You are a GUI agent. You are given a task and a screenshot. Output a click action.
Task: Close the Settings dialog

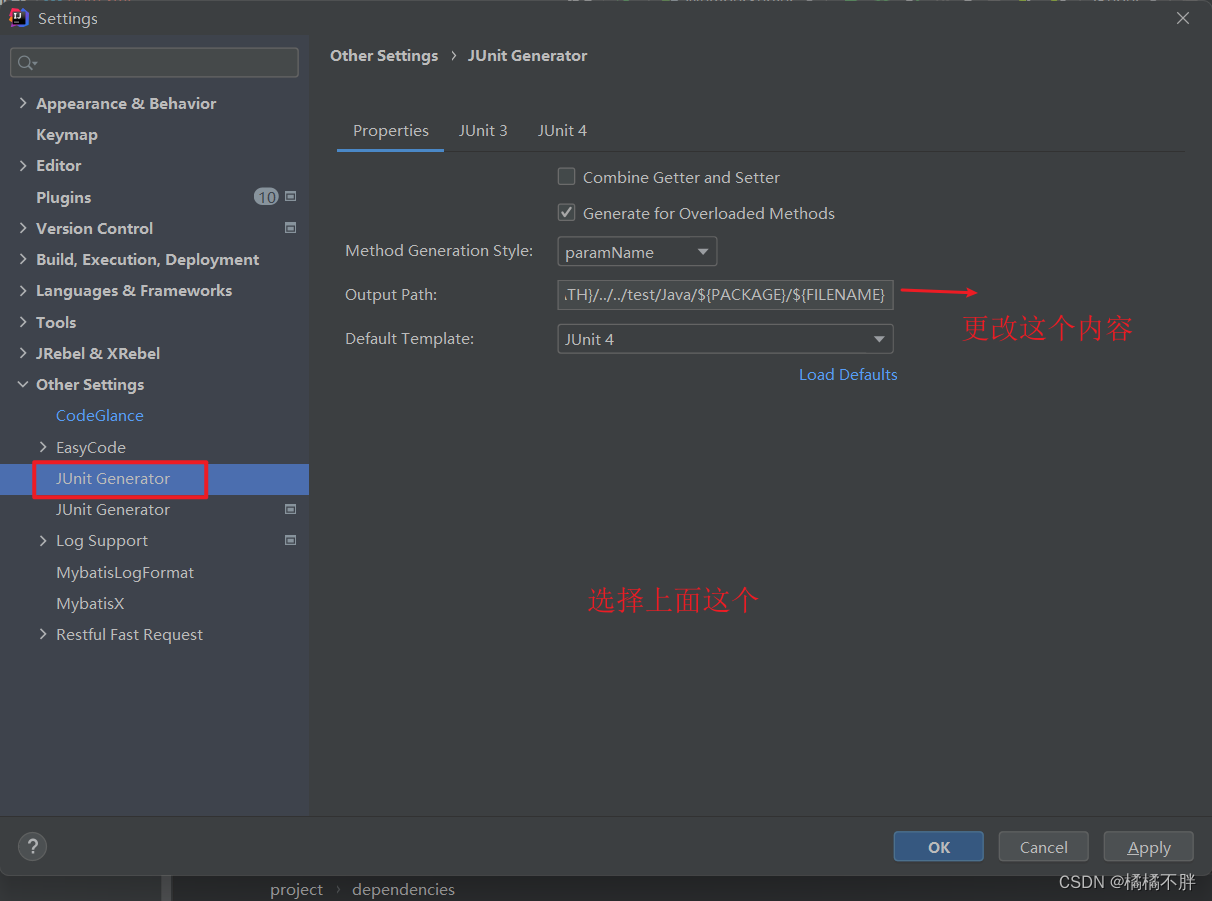1183,18
